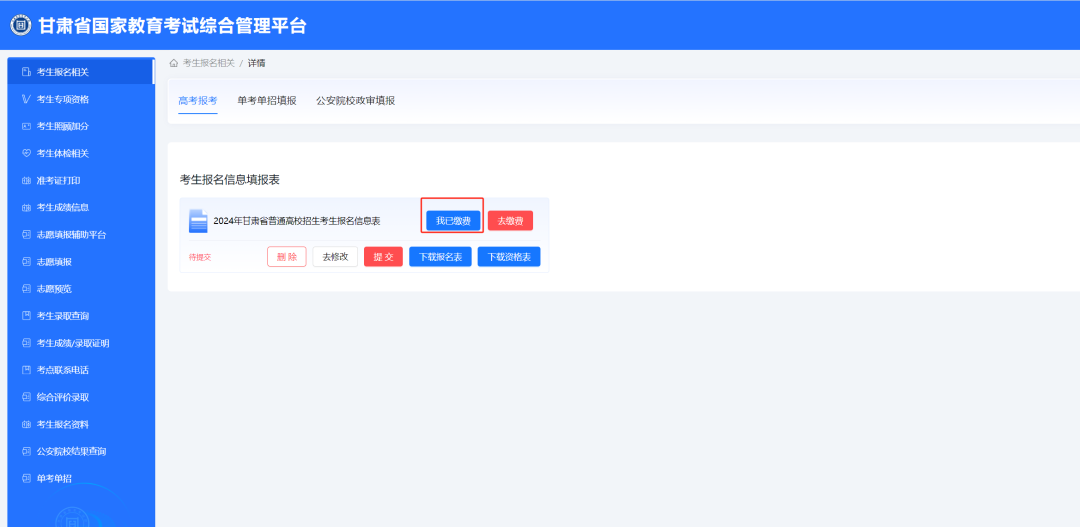Image resolution: width=1080 pixels, height=527 pixels.
Task: Open 公安院校结果查询 in the sidebar
Action: point(81,451)
